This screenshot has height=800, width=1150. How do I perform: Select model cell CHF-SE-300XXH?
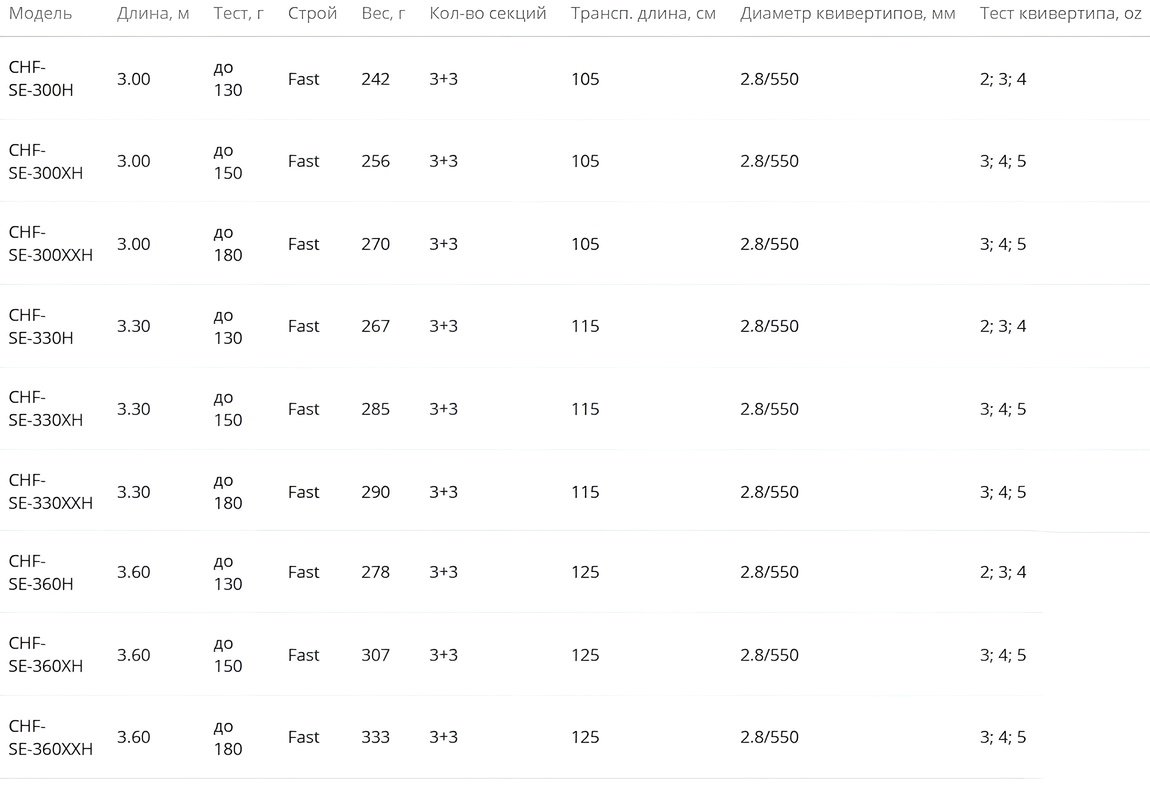pos(51,243)
